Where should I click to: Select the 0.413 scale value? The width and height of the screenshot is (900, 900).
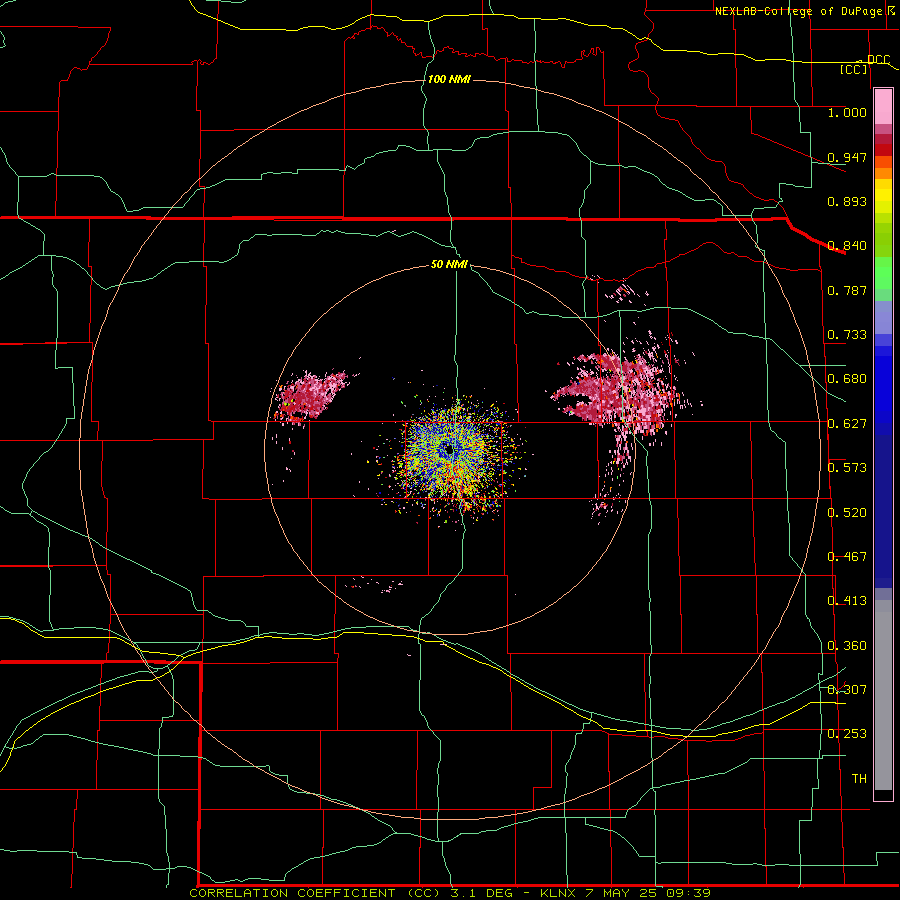pos(847,601)
